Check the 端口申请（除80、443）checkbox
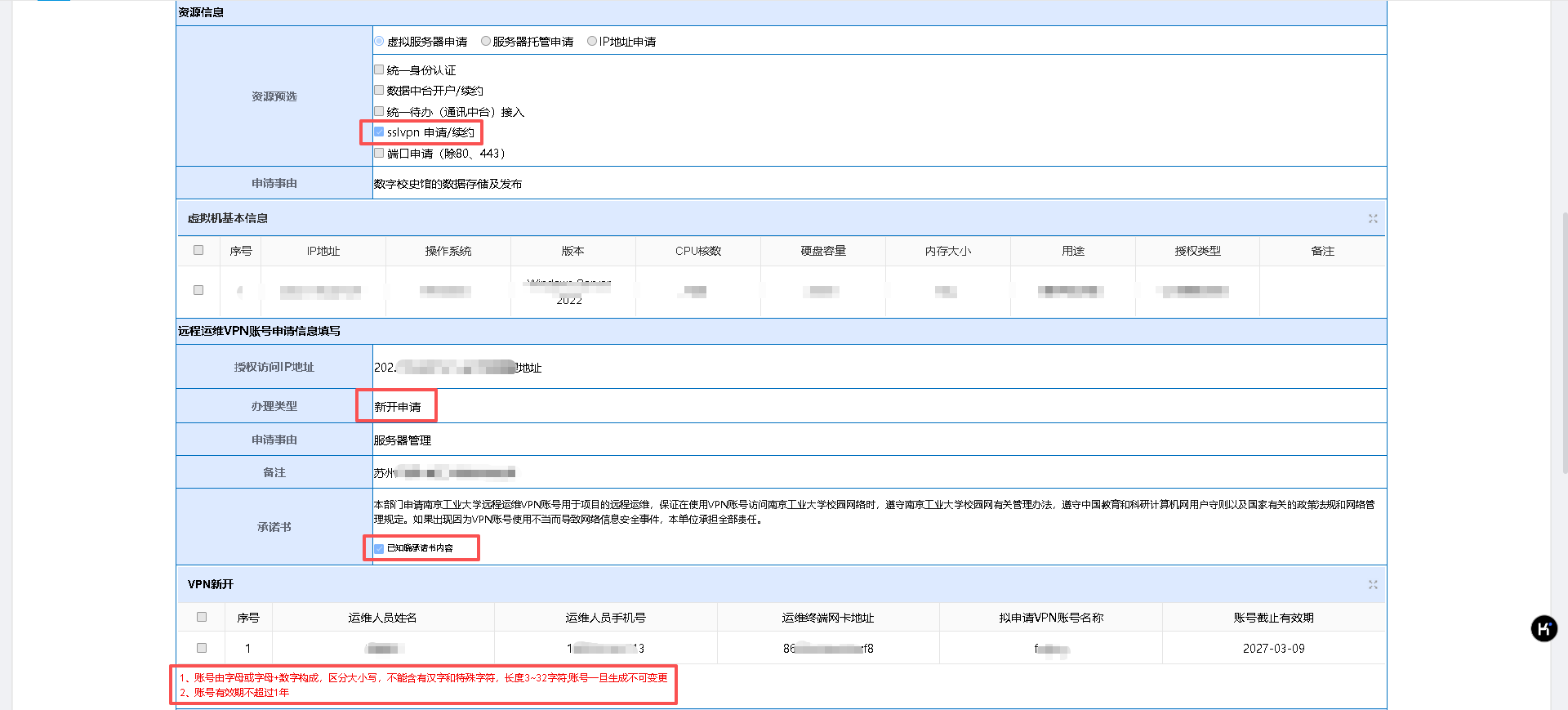This screenshot has width=1568, height=710. tap(379, 153)
